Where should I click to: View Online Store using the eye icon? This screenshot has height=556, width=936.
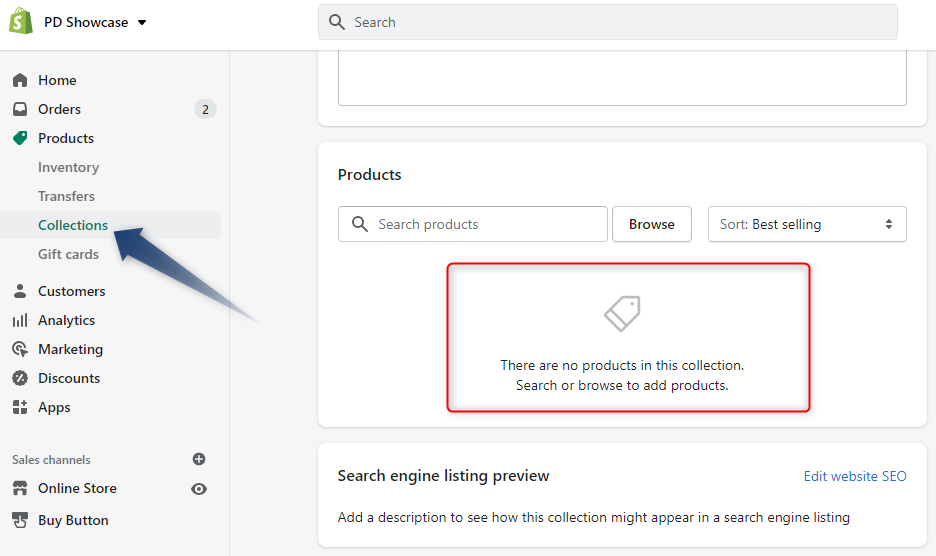pyautogui.click(x=199, y=488)
